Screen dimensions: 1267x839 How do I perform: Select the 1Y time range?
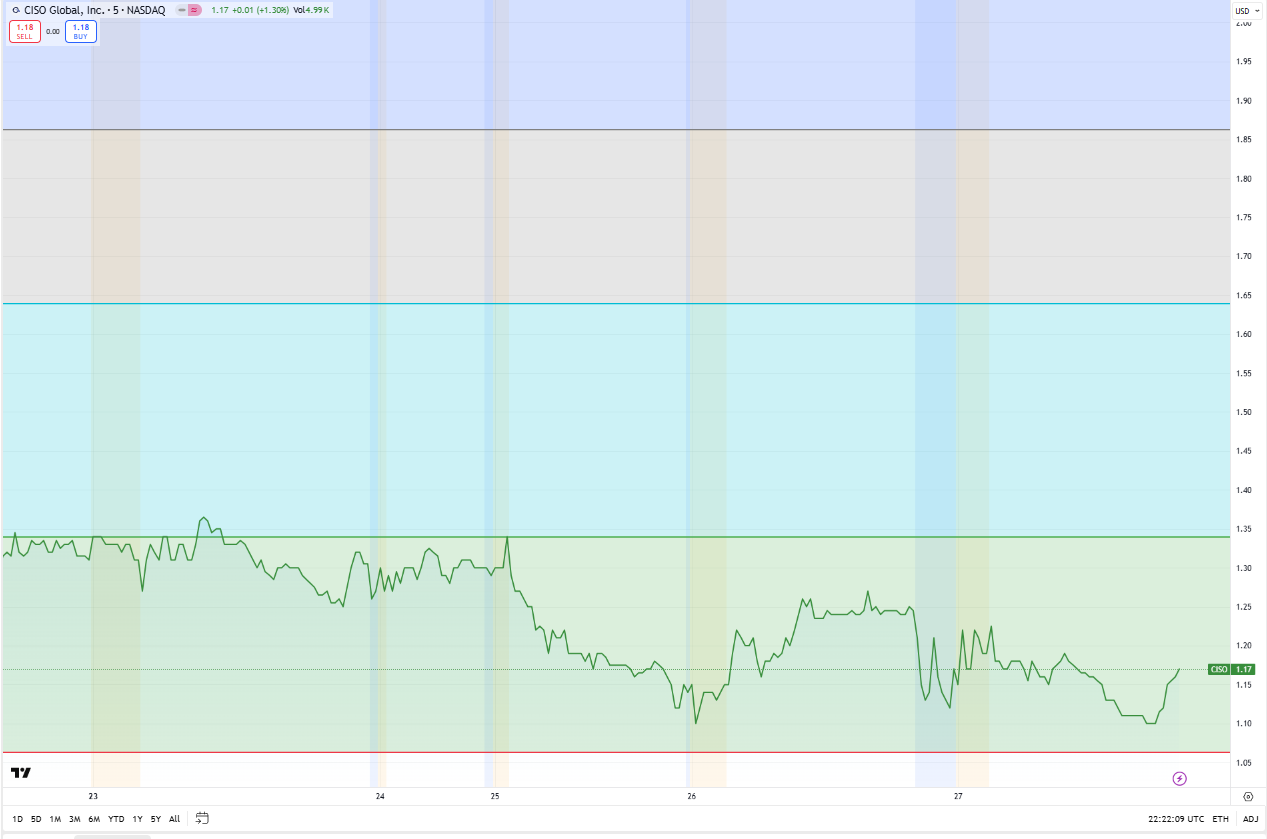click(x=137, y=819)
